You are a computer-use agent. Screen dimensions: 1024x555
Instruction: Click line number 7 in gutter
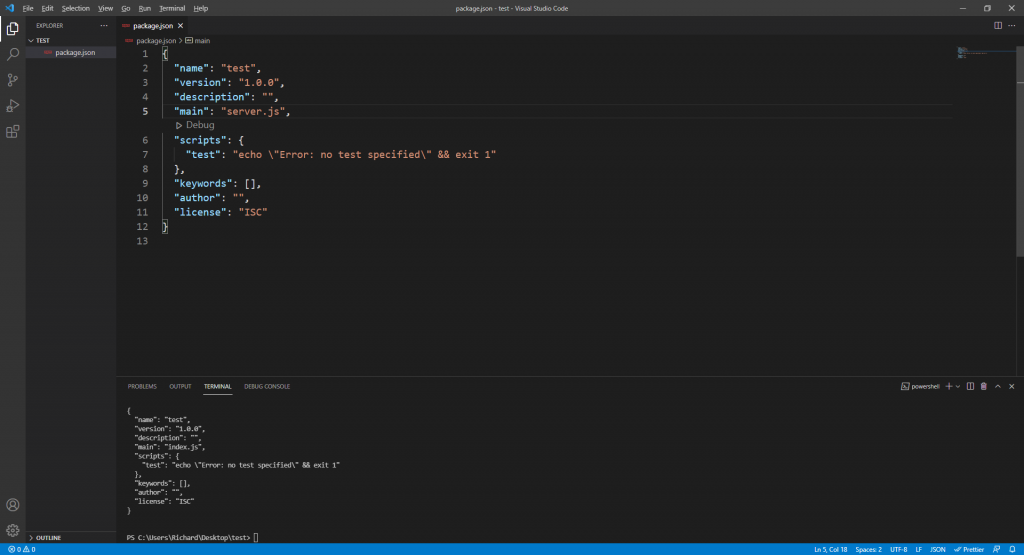click(x=145, y=155)
